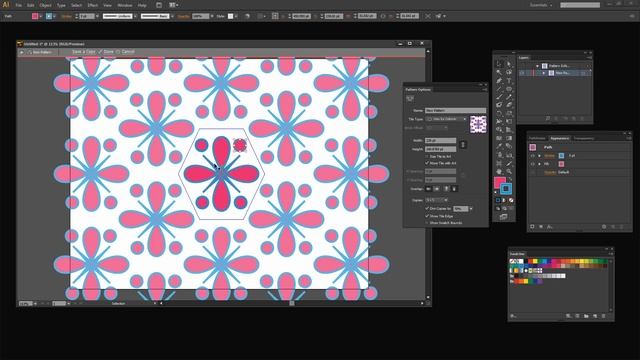Open the Object menu

click(x=45, y=5)
